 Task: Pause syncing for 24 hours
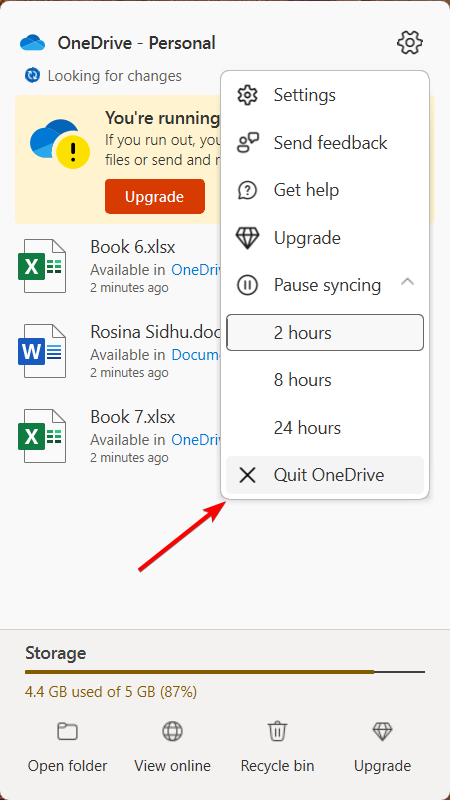pos(325,428)
